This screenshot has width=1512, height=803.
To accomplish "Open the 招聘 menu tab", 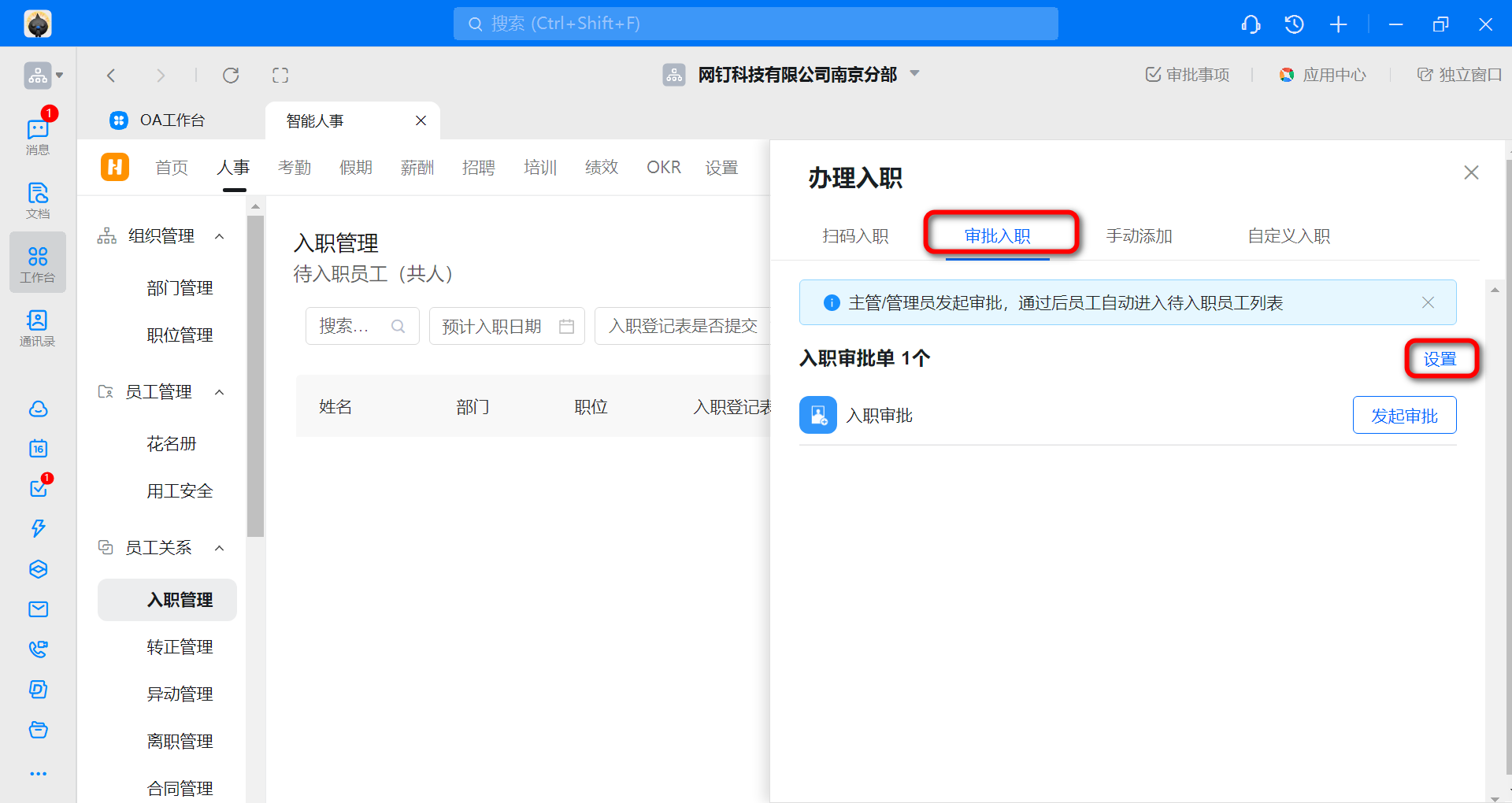I will coord(479,168).
